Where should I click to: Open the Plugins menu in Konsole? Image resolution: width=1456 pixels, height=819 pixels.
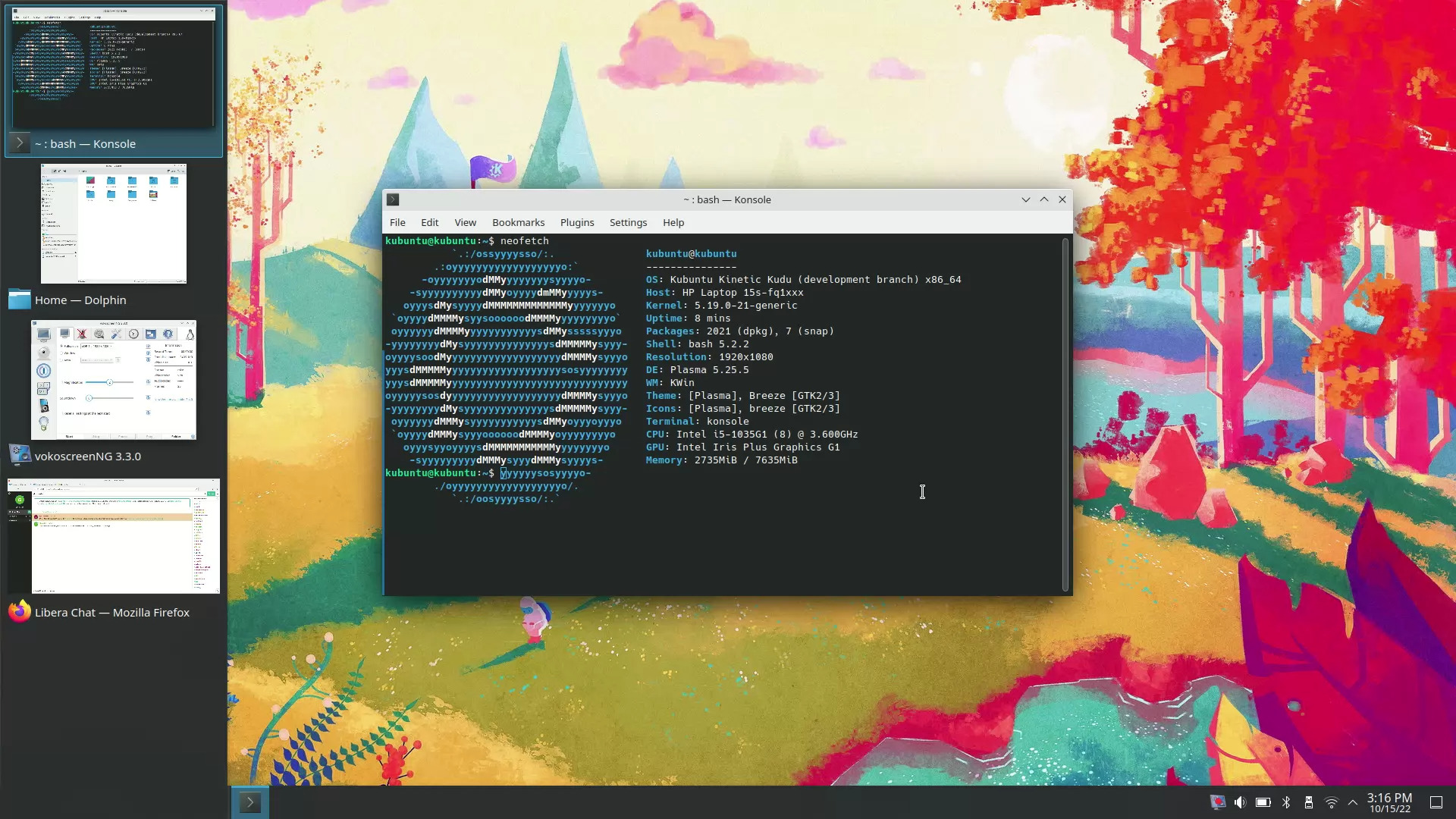[577, 222]
